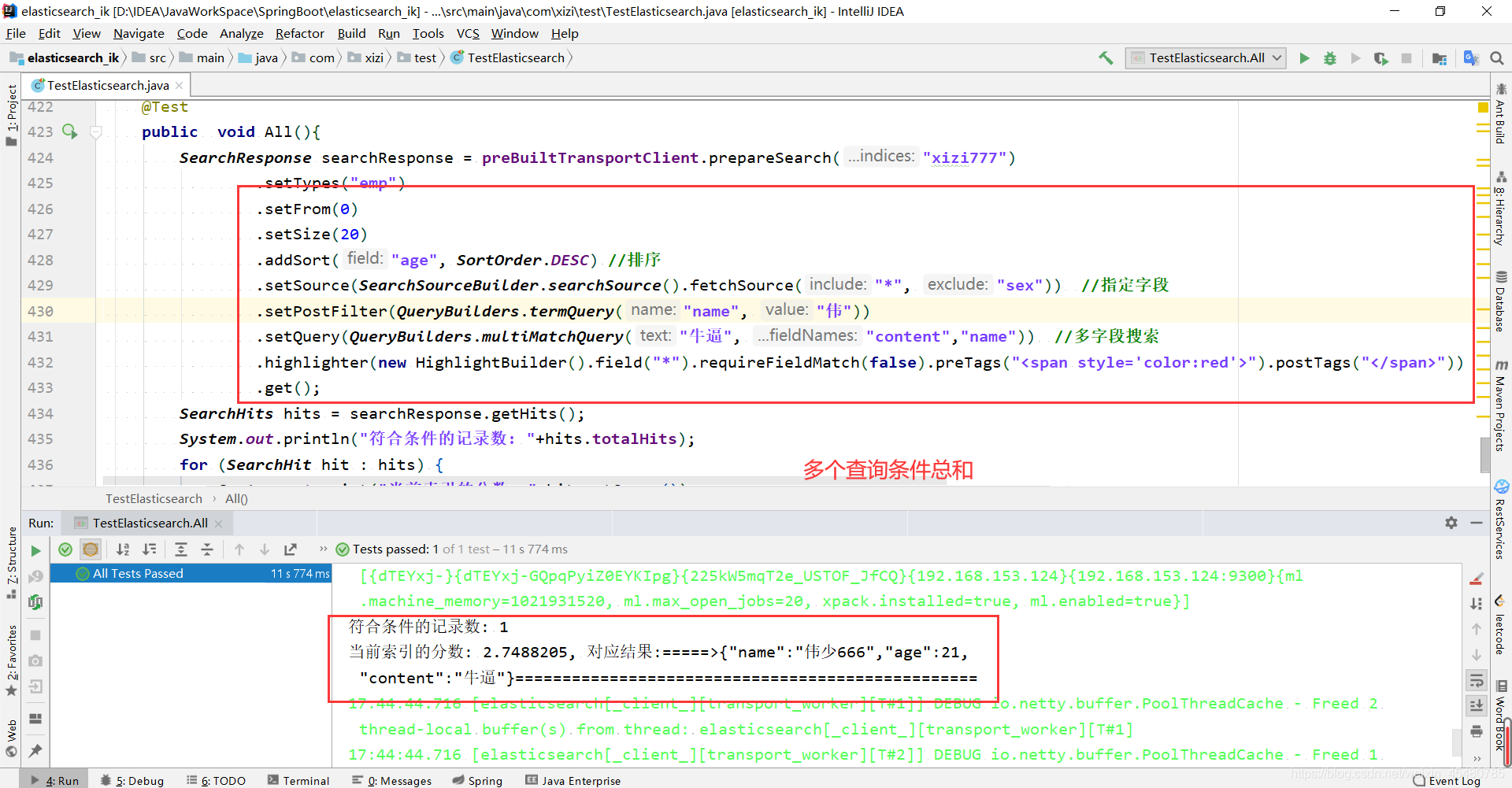Open the Refactor menu
Image resolution: width=1512 pixels, height=788 pixels.
[299, 33]
